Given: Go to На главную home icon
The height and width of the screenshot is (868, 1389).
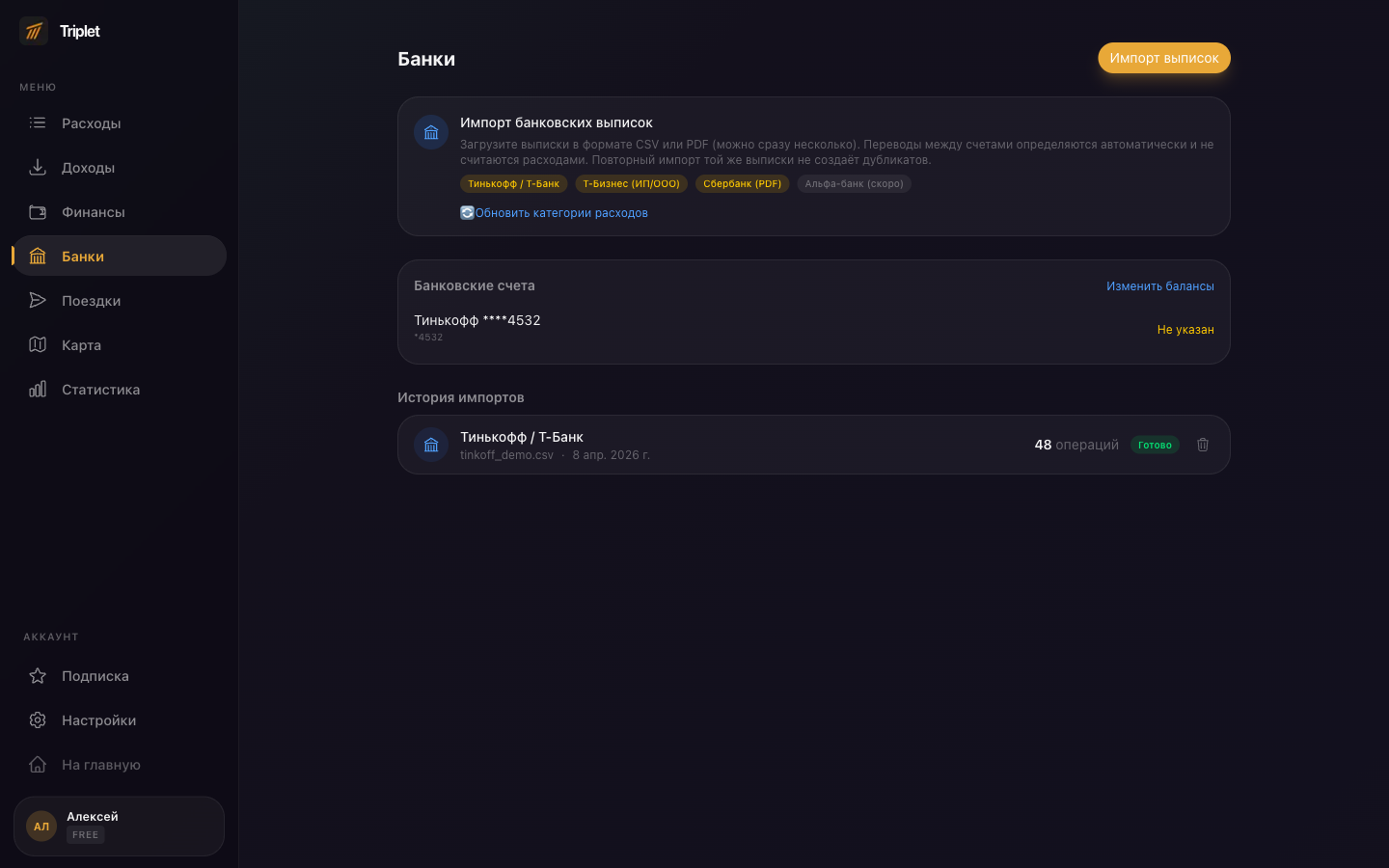Looking at the screenshot, I should 38,764.
